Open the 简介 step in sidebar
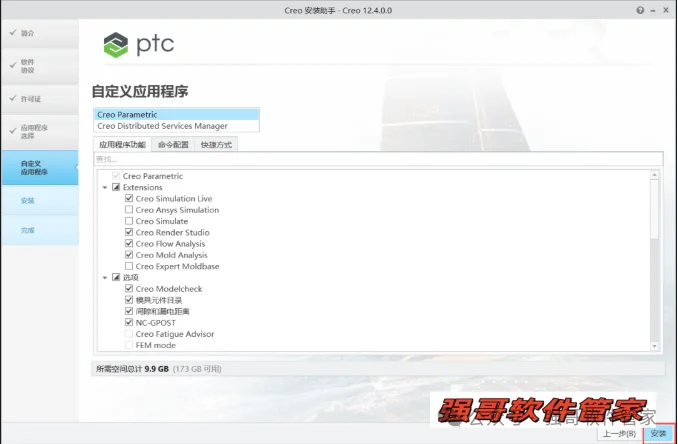678x444 pixels. tap(40, 33)
